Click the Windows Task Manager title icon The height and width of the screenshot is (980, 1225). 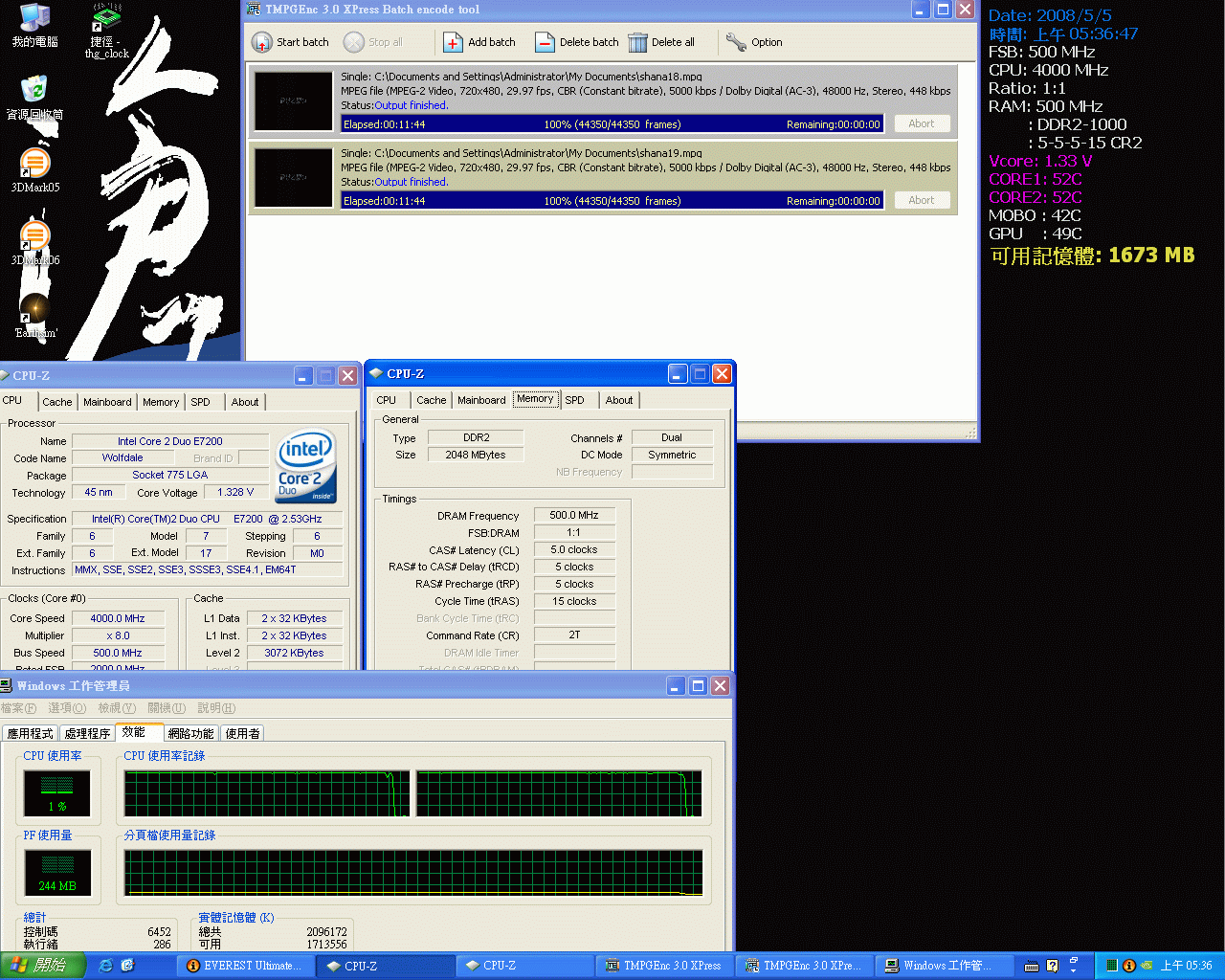point(5,685)
